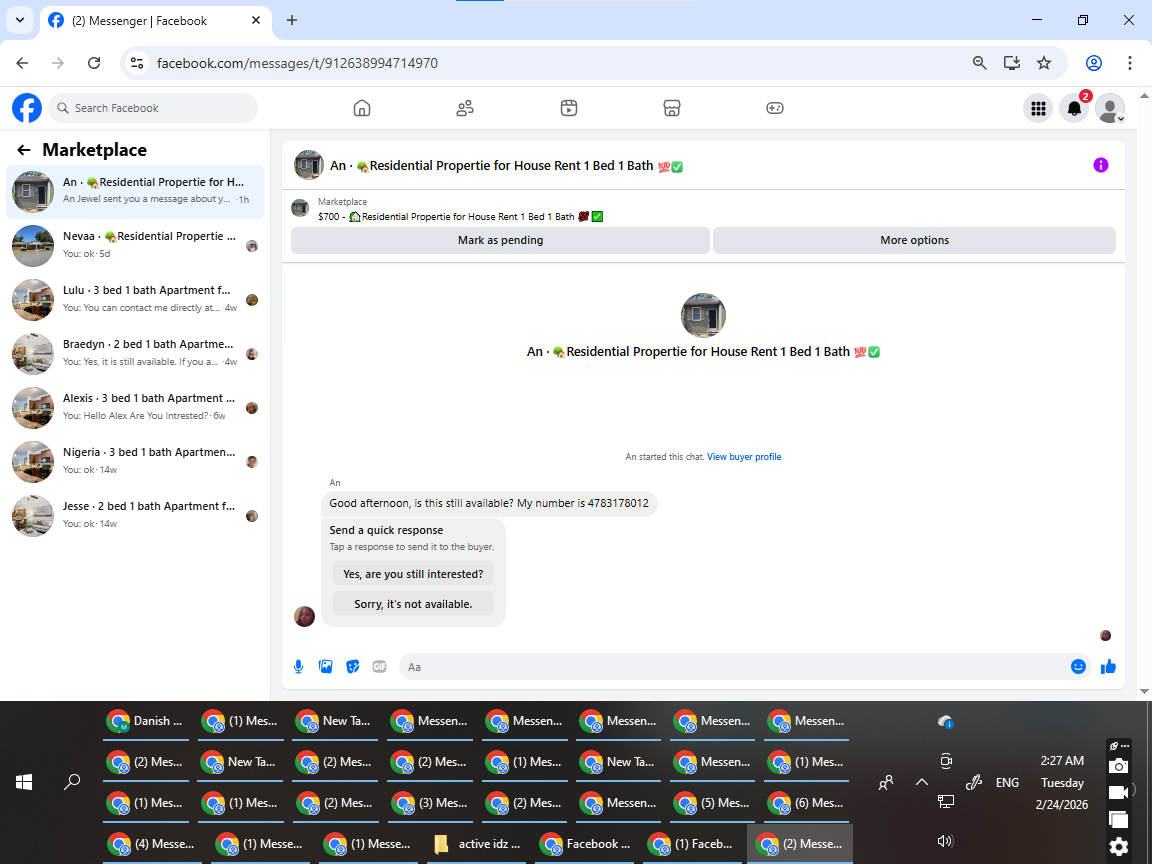1152x864 pixels.
Task: Open Chrome profile icon
Action: pos(1094,63)
